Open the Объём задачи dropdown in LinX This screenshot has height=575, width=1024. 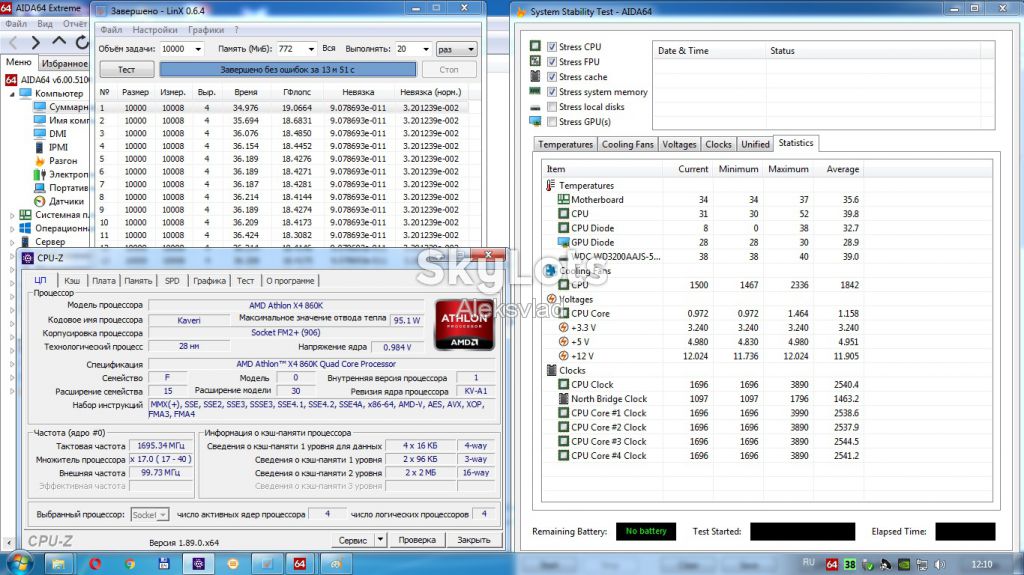pos(198,49)
